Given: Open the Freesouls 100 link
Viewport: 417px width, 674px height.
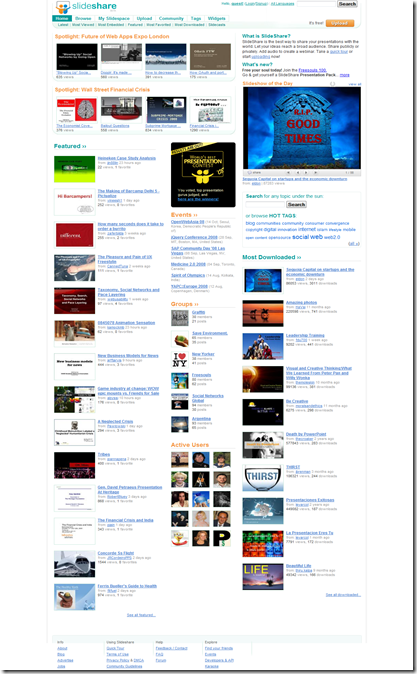Looking at the screenshot, I should (x=313, y=70).
